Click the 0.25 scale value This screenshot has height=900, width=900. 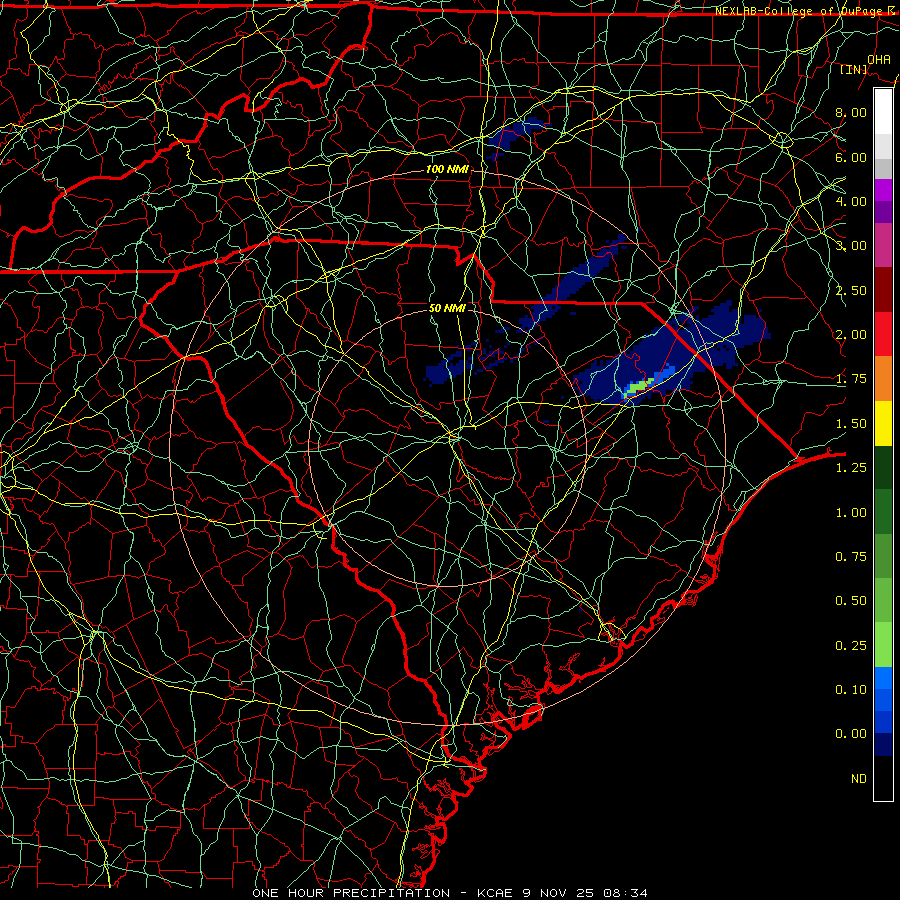click(x=851, y=646)
